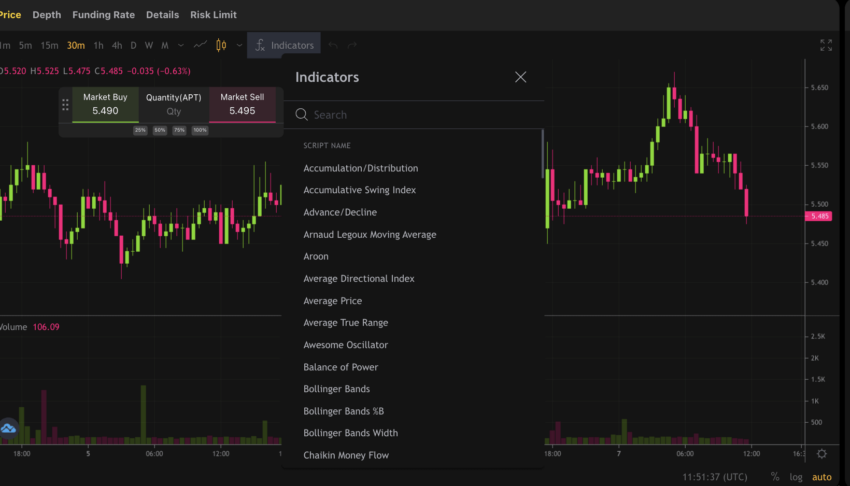Select the line chart type icon

200,45
